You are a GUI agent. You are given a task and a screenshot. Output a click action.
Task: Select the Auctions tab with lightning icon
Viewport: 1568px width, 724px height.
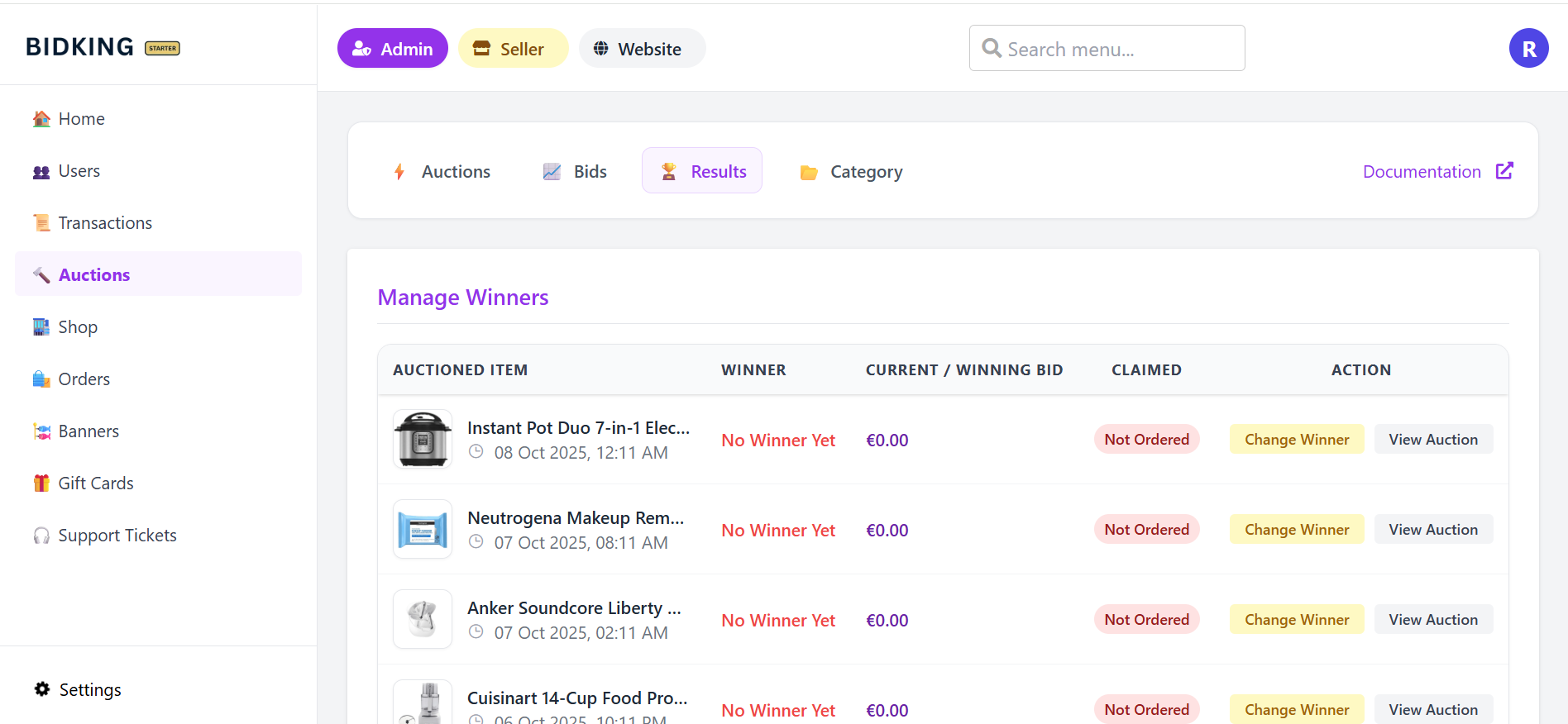click(442, 171)
